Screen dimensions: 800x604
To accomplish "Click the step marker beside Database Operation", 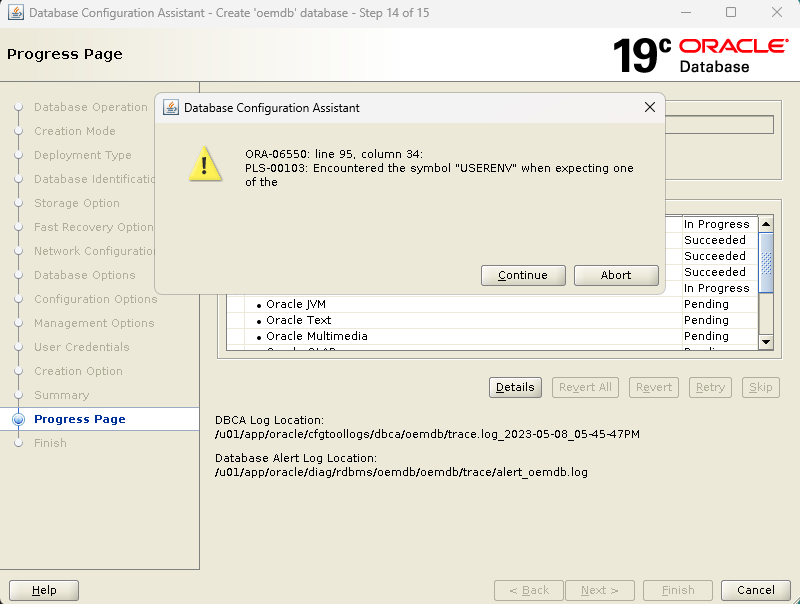I will coord(20,107).
